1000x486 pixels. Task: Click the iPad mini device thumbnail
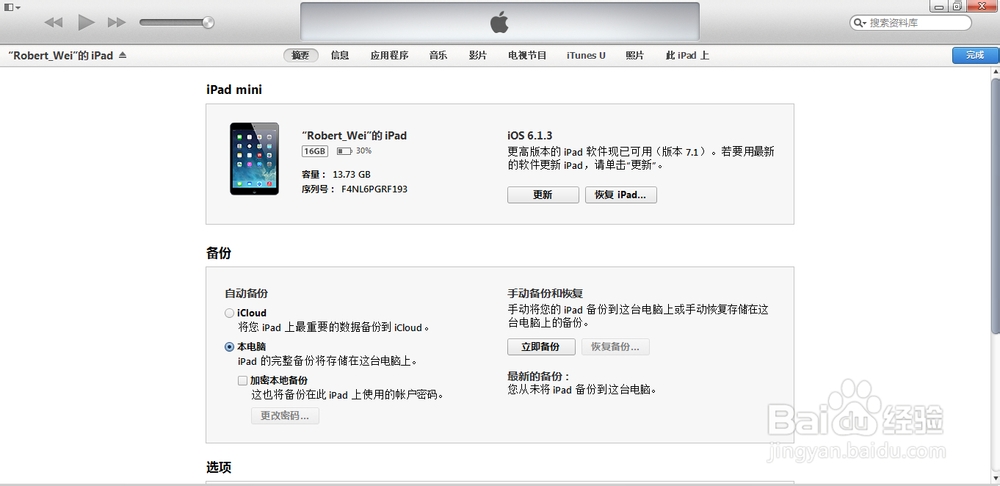254,159
